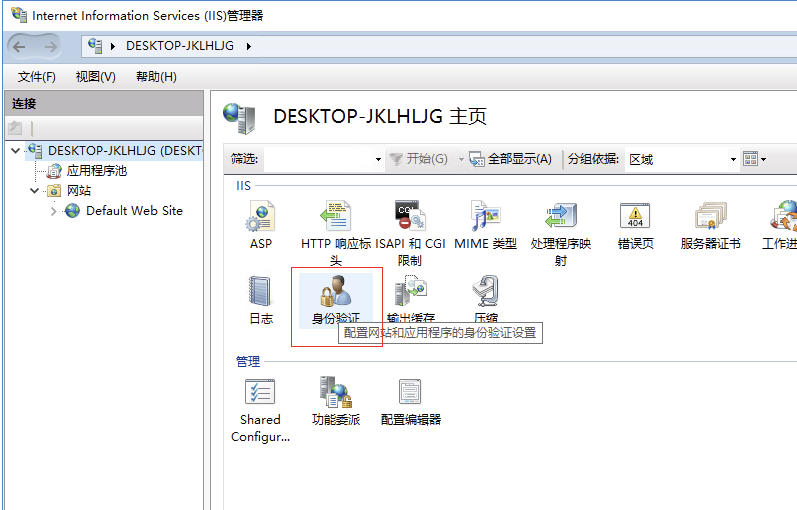Open the view mode dropdown icon
Viewport: 797px width, 510px height.
tap(754, 159)
